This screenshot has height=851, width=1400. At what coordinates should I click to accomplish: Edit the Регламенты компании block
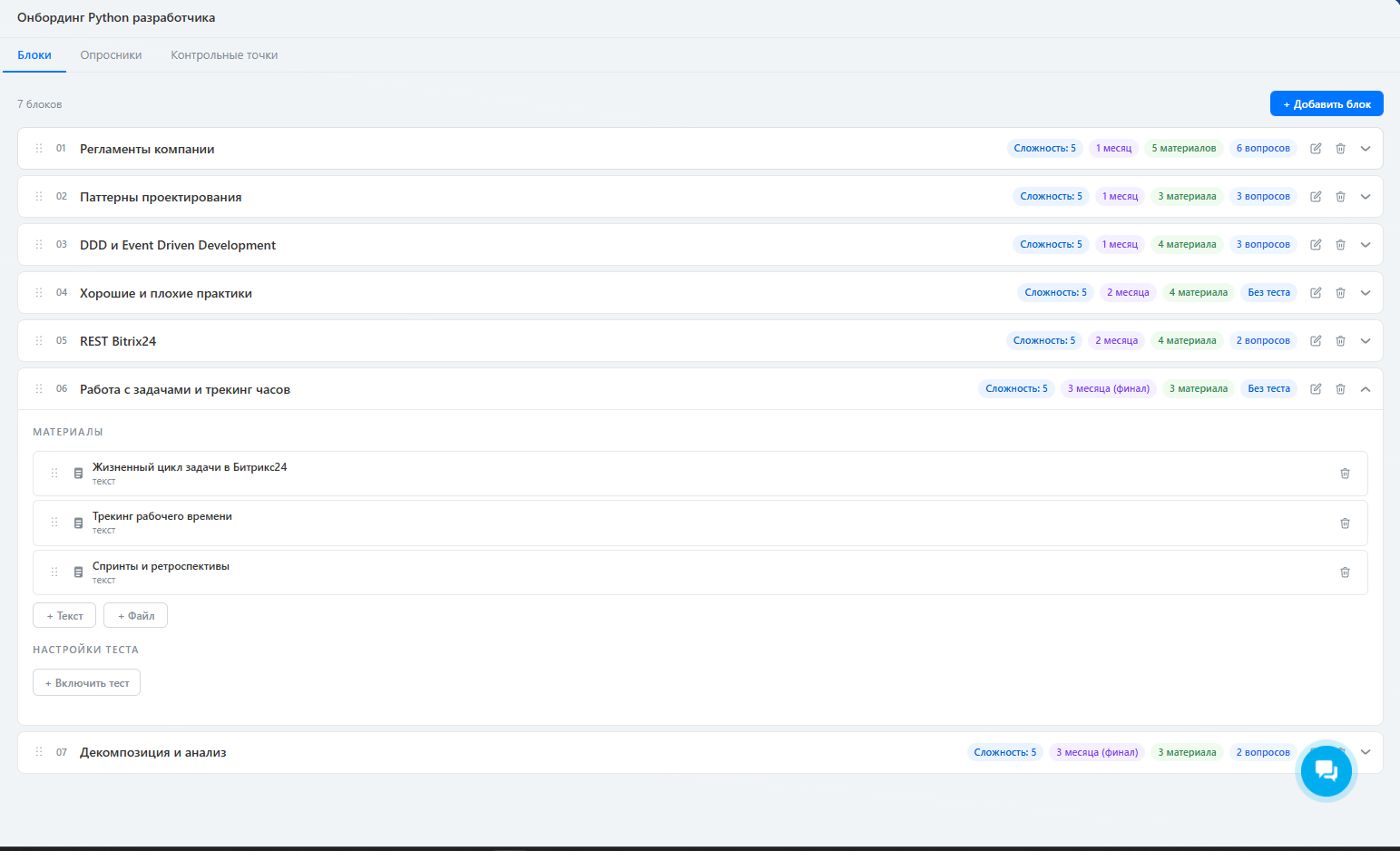(x=1316, y=149)
